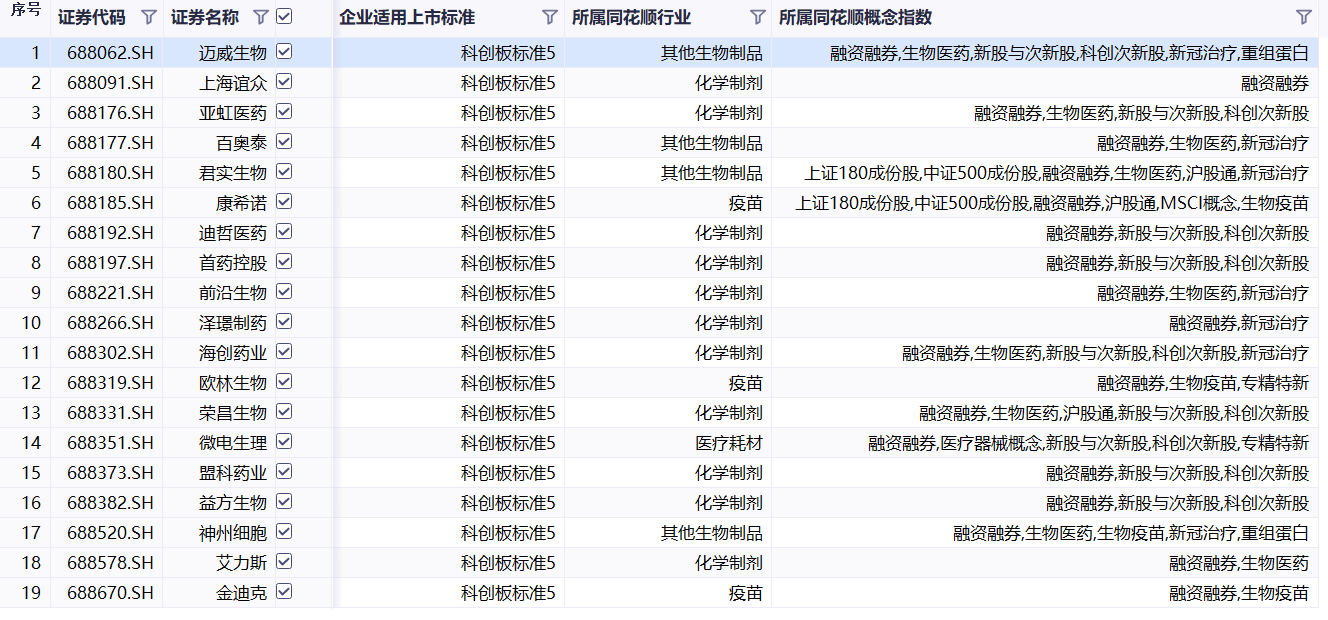Image resolution: width=1328 pixels, height=620 pixels.
Task: Uncheck the checkbox for 百奥泰
Action: tap(284, 142)
